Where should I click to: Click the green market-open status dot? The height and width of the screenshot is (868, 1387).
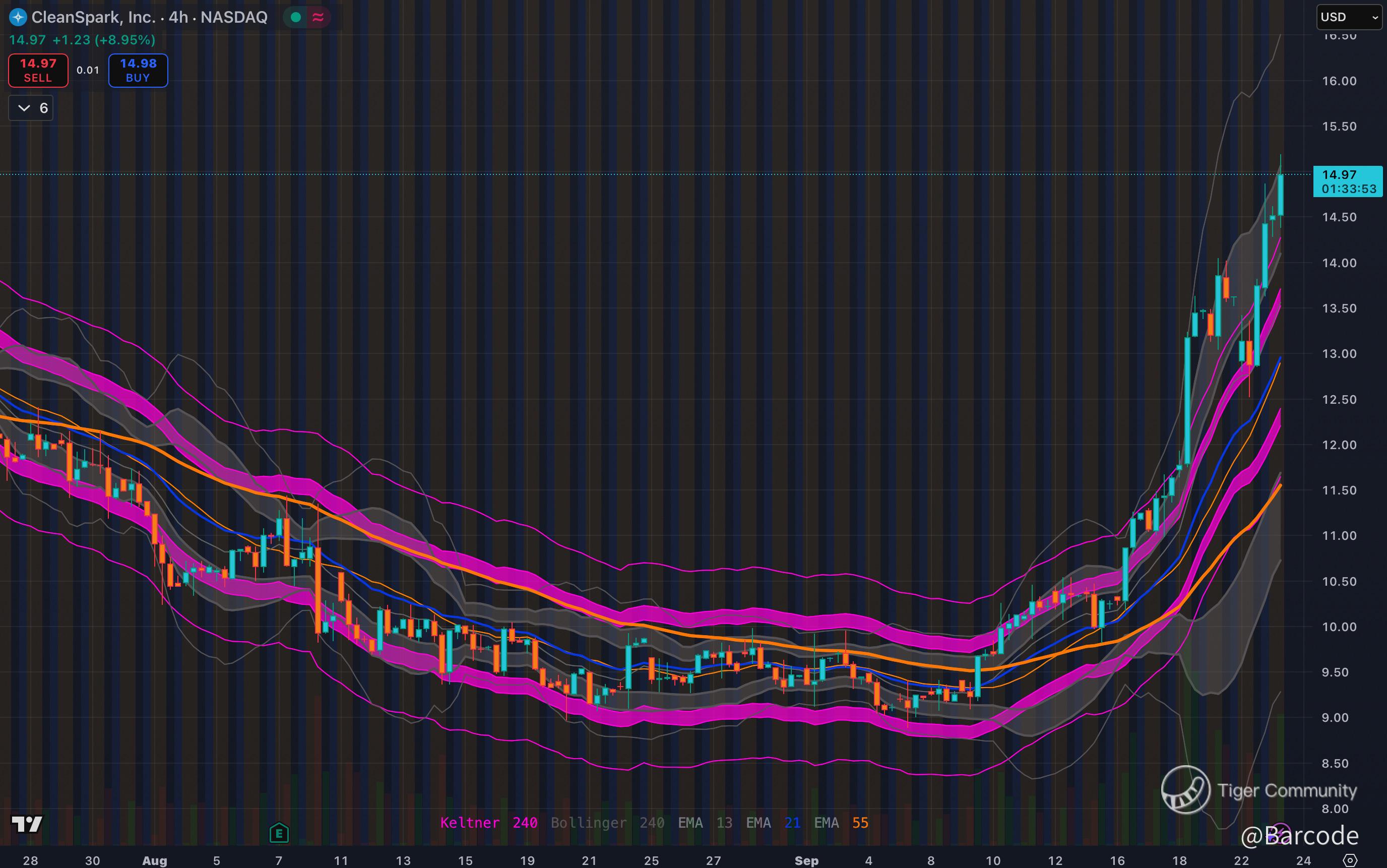[x=296, y=17]
